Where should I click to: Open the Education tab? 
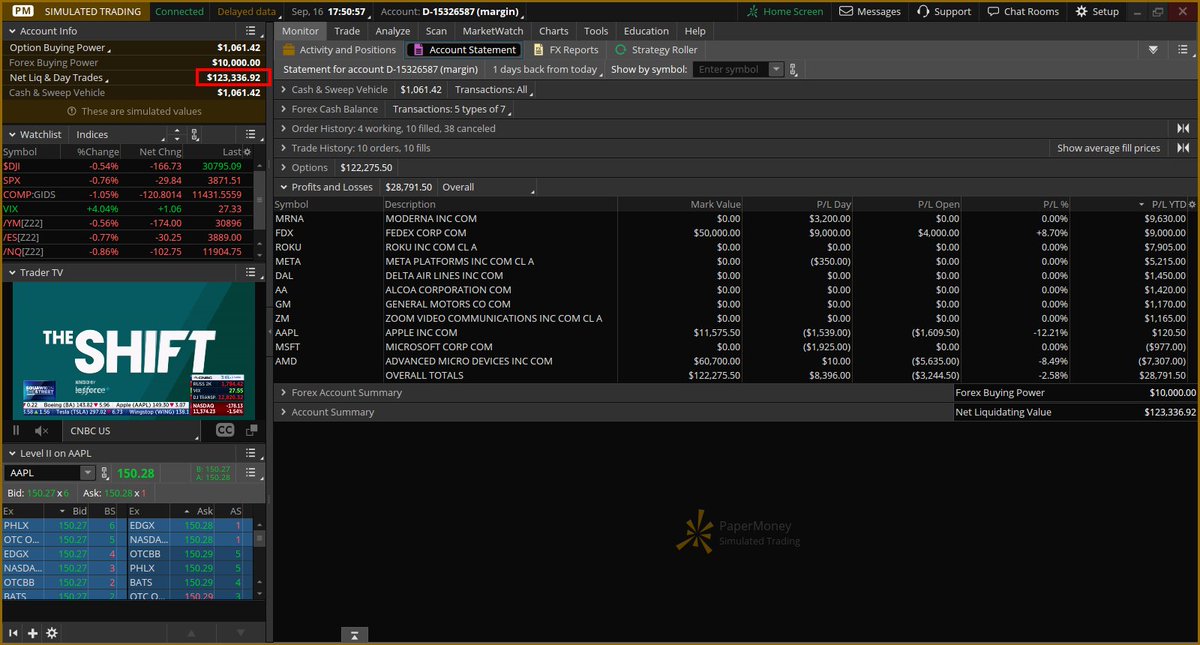(646, 31)
